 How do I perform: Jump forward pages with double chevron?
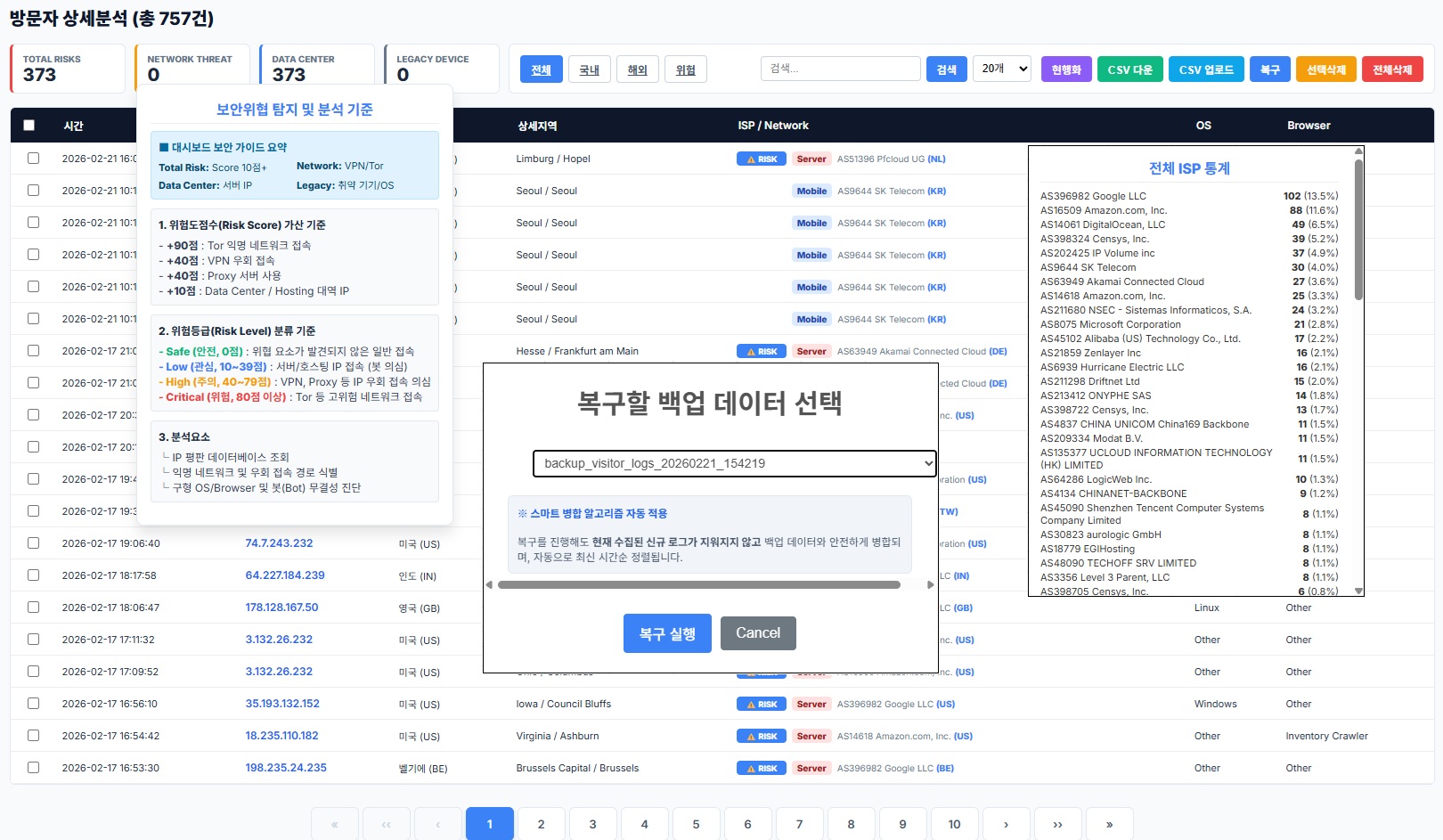(x=1058, y=824)
